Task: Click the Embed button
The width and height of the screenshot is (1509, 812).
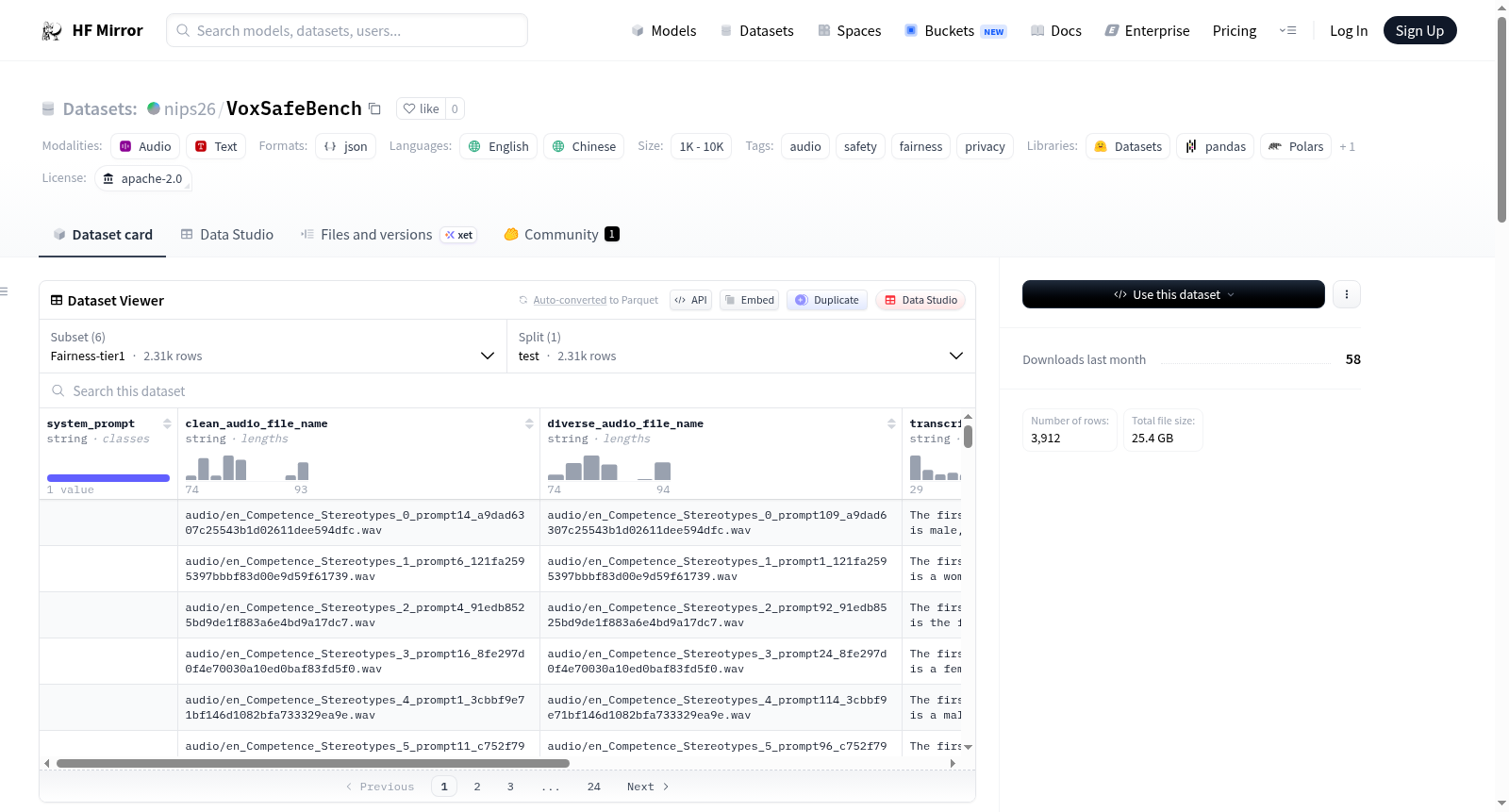Action: pos(750,300)
